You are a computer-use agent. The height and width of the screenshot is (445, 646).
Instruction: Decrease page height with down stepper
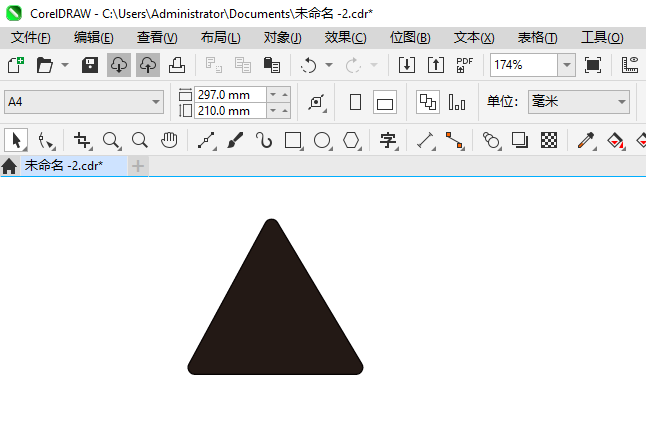point(273,111)
